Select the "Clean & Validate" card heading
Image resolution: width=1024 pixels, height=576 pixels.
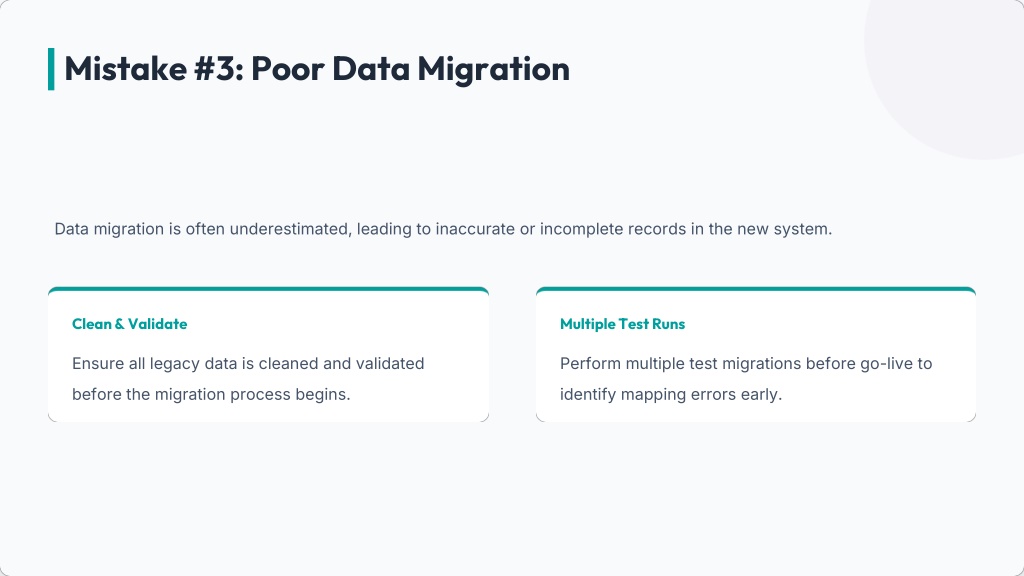pyautogui.click(x=129, y=324)
